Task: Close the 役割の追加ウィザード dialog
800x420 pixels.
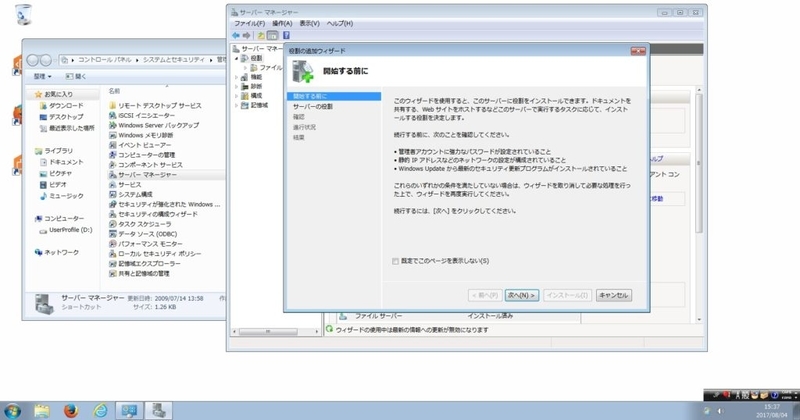Action: 638,51
